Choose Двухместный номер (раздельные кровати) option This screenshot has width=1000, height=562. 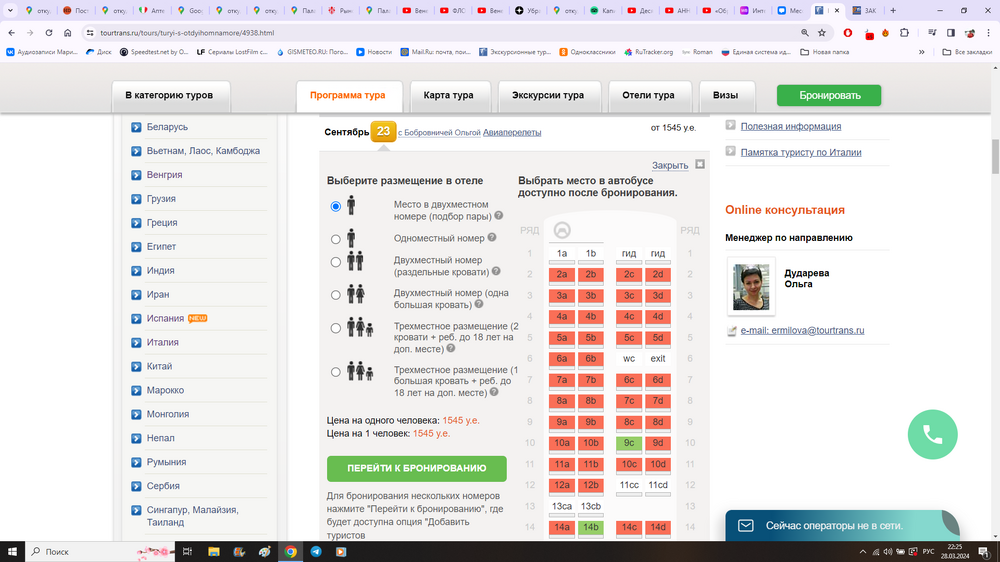point(336,263)
